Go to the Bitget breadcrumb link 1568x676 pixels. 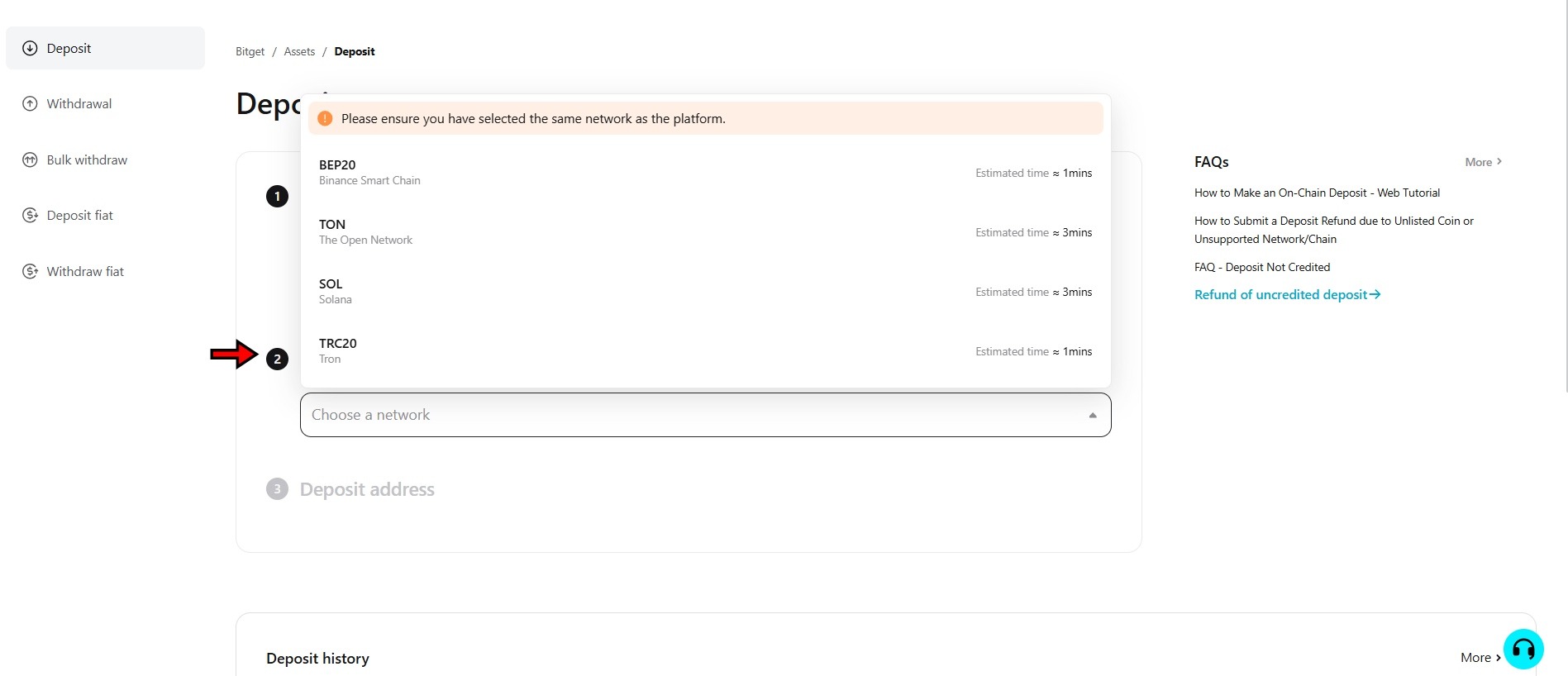pyautogui.click(x=250, y=51)
